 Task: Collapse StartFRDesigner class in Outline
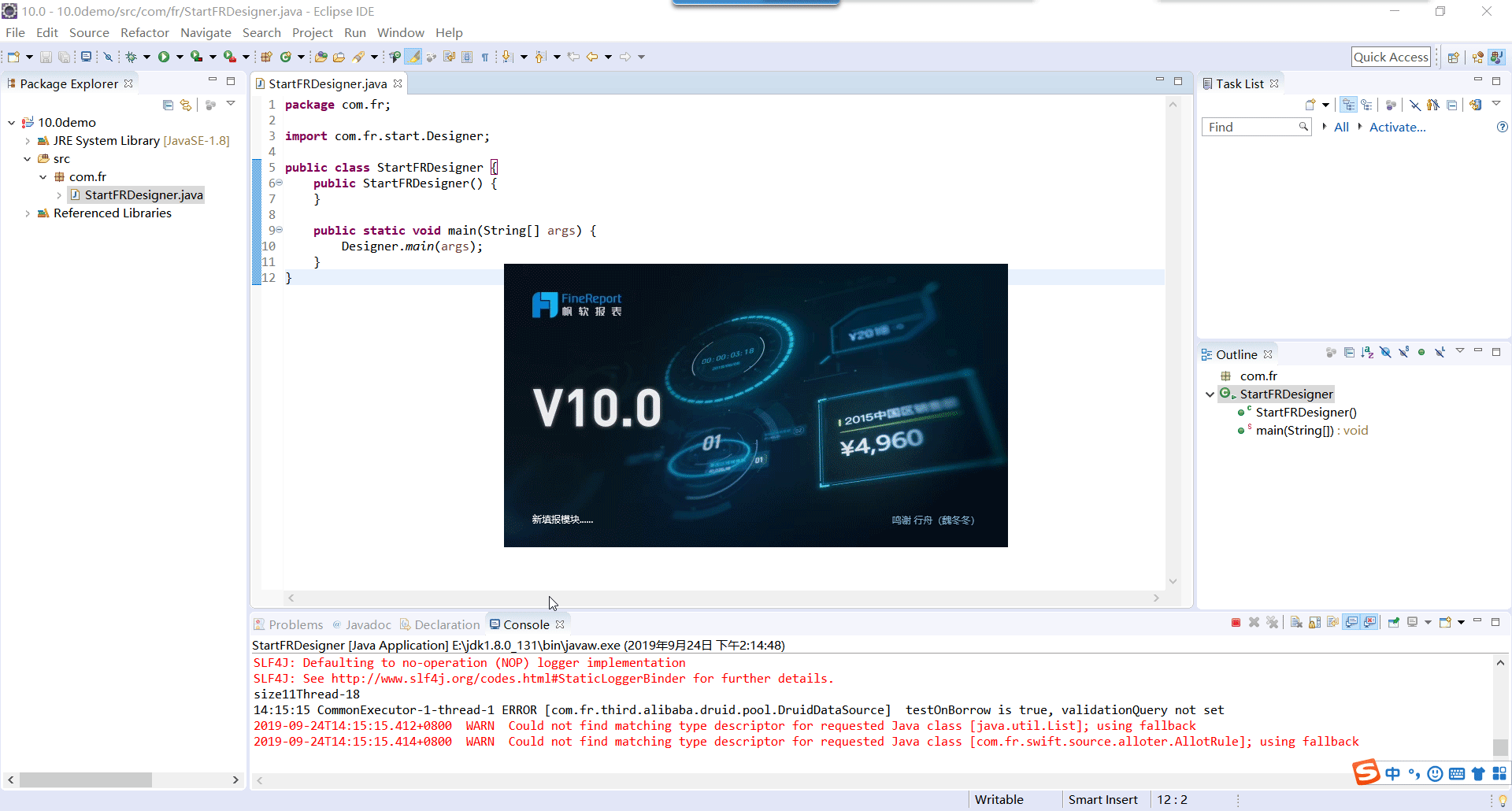pos(1210,394)
